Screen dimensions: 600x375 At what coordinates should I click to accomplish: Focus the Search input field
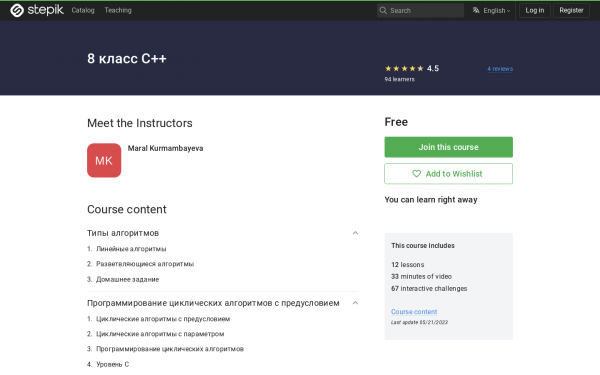[420, 10]
